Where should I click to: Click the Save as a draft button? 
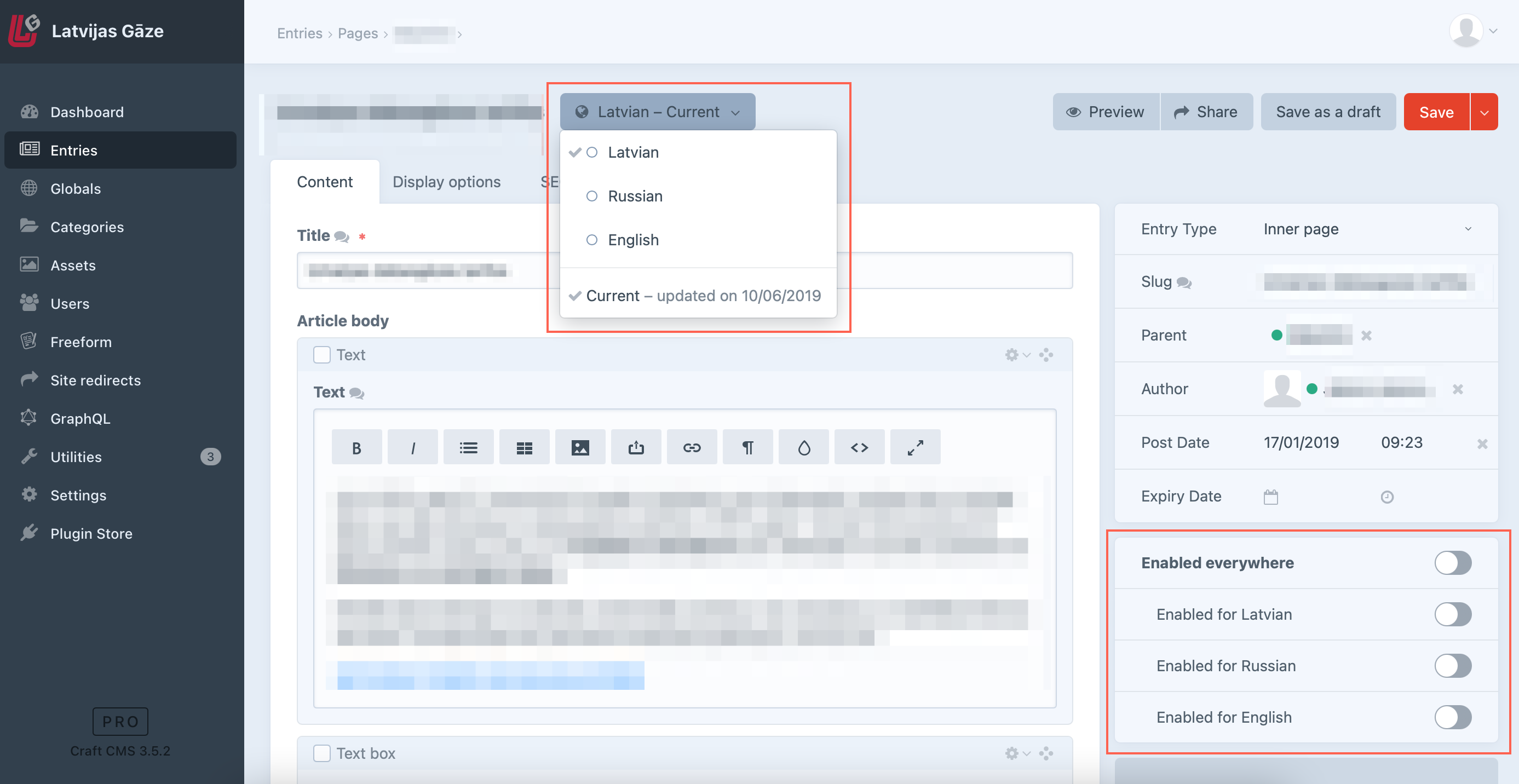pyautogui.click(x=1327, y=111)
